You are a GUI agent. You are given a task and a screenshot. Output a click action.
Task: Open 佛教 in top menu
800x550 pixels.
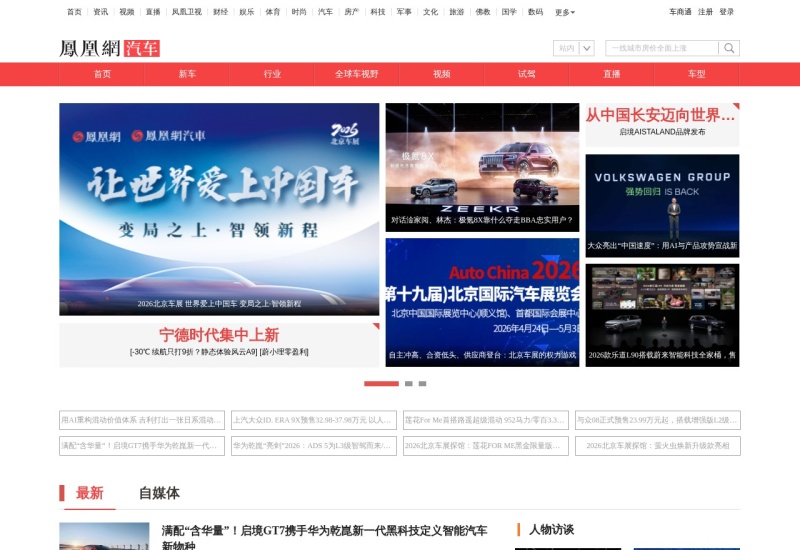[483, 12]
